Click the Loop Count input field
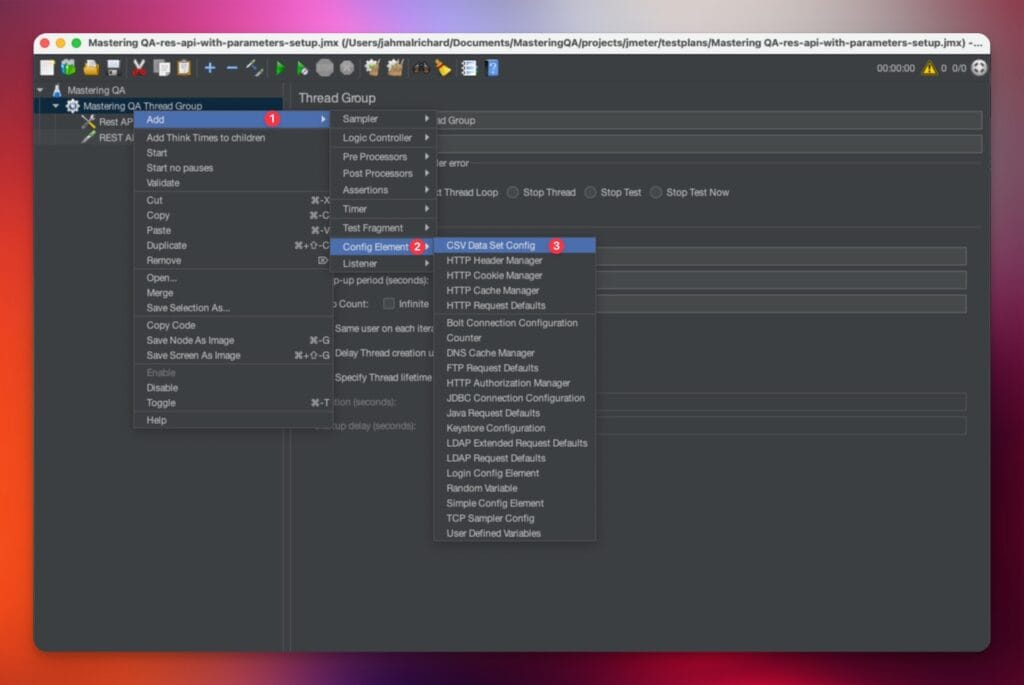Image resolution: width=1024 pixels, height=685 pixels. tap(780, 304)
